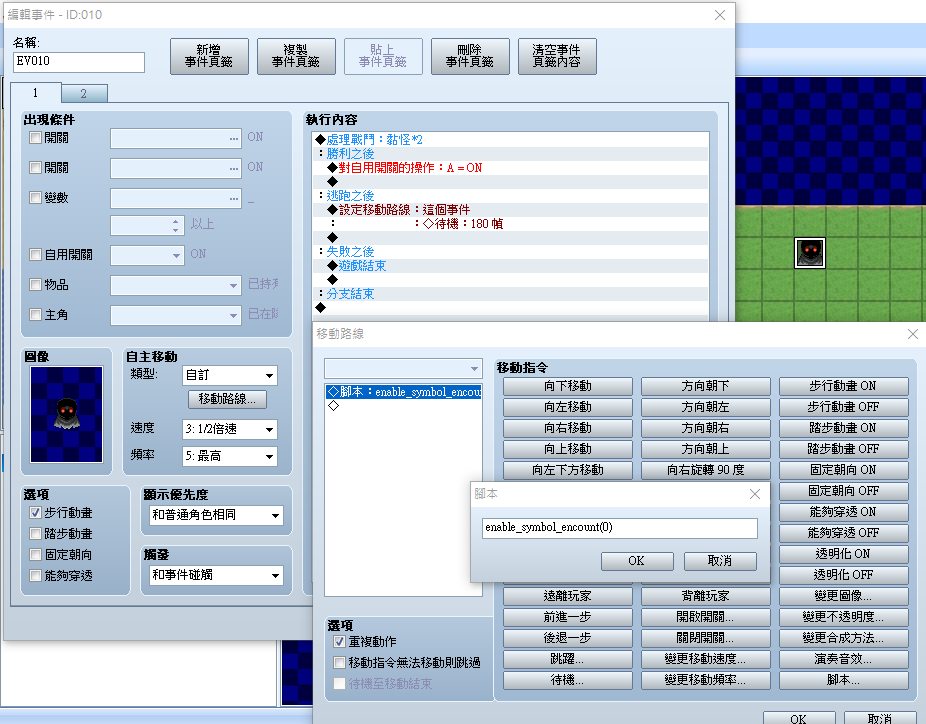Click the 方向朝下 command
Viewport: 926px width, 724px height.
(x=706, y=386)
